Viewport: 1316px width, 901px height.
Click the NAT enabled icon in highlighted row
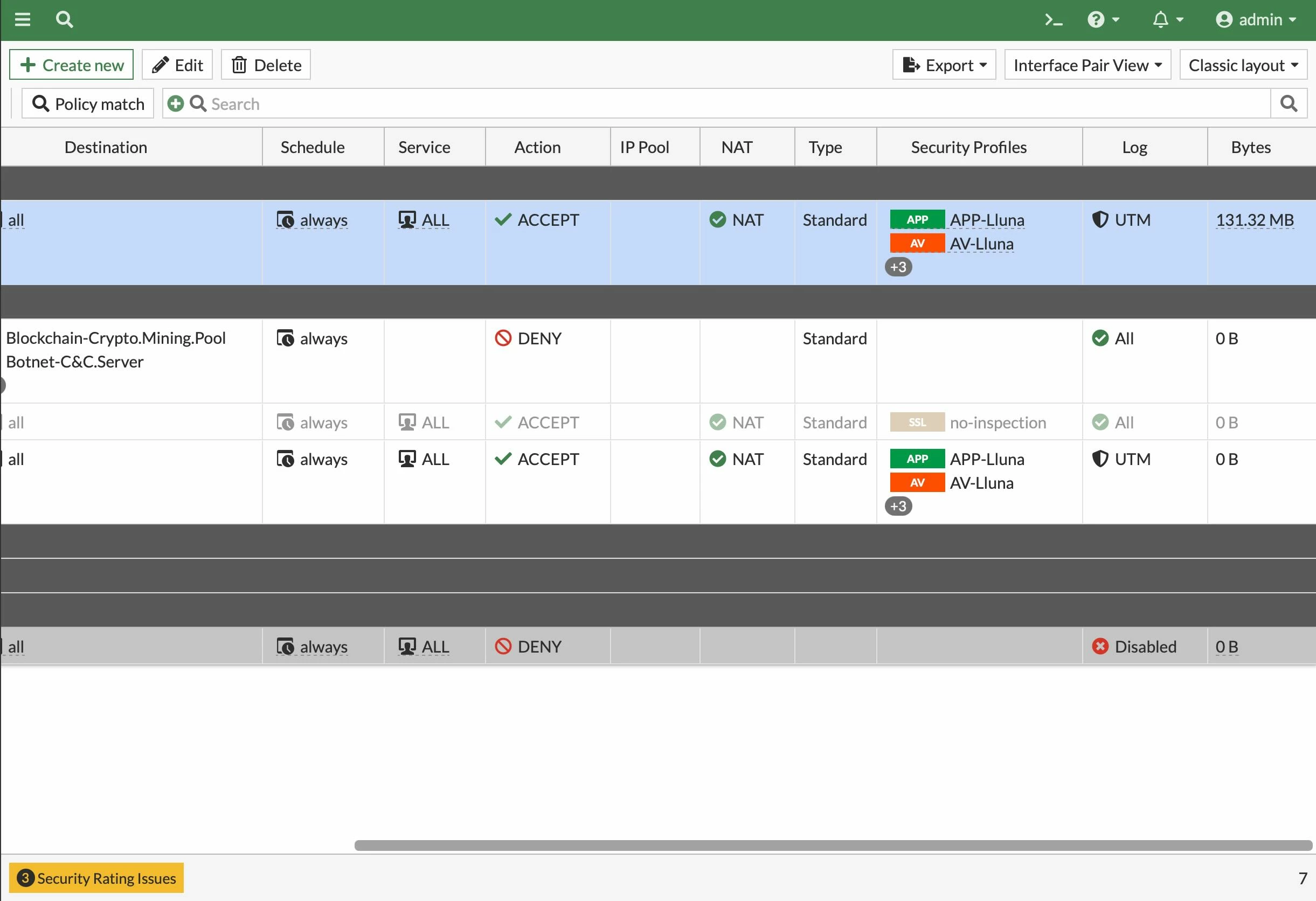pyautogui.click(x=717, y=220)
